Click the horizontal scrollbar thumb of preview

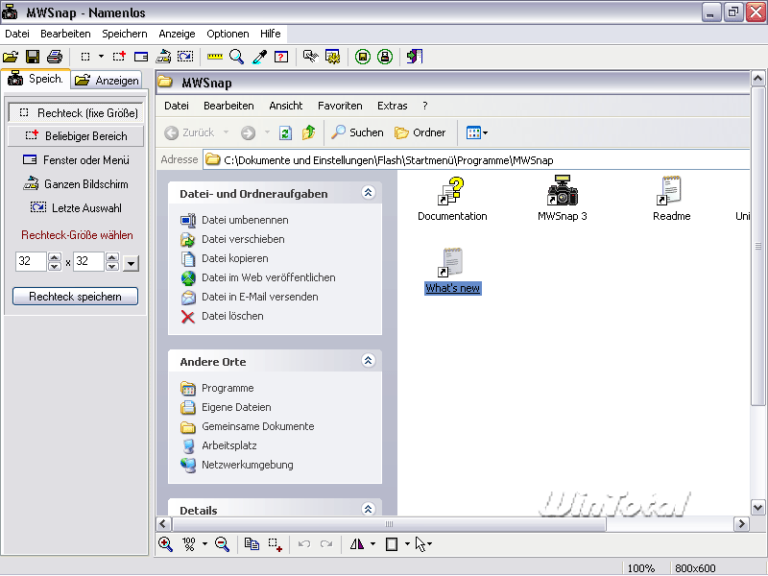click(389, 524)
